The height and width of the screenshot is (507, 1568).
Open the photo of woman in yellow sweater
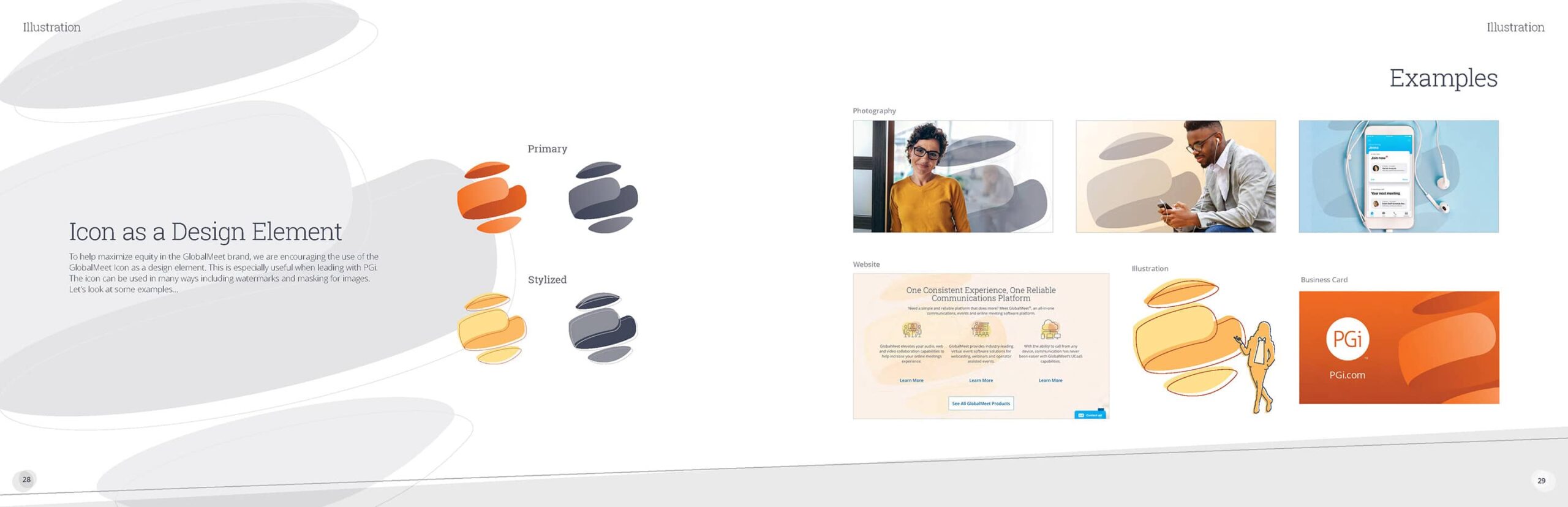pyautogui.click(x=952, y=176)
